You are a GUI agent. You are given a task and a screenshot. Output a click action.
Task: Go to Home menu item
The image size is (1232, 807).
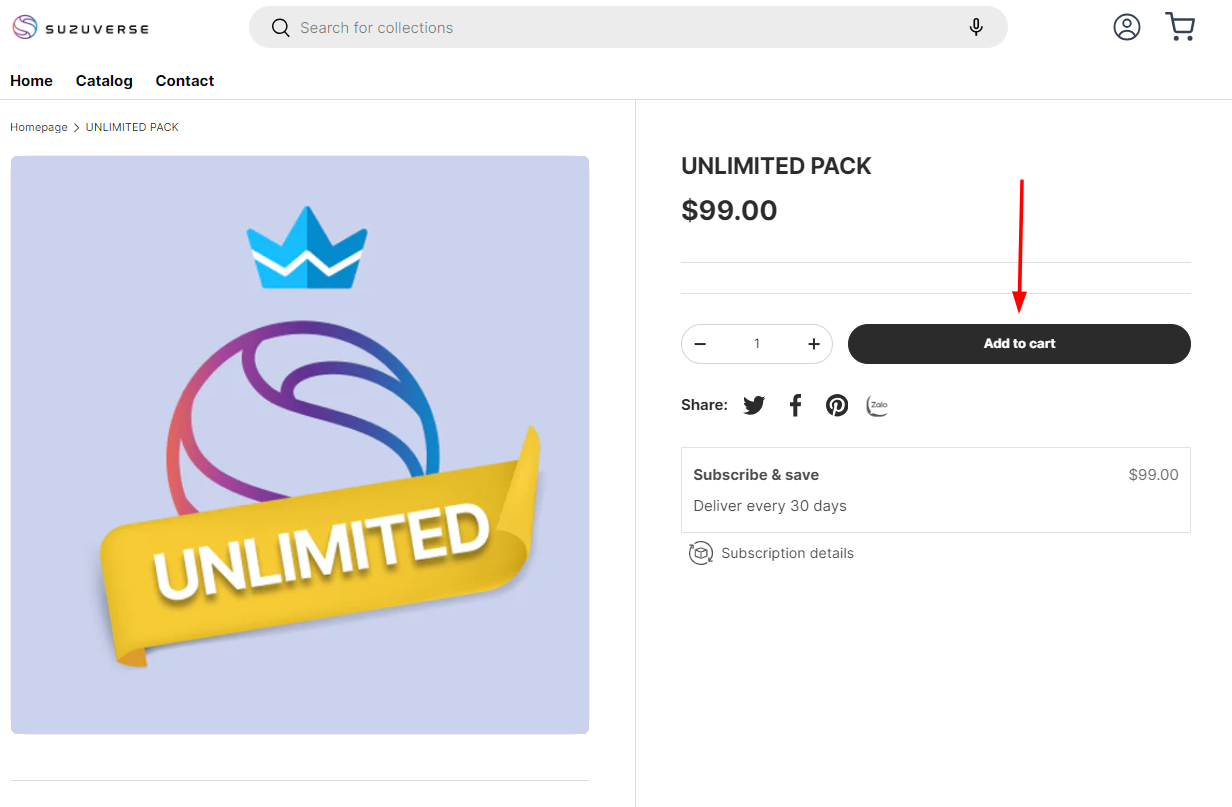tap(31, 81)
